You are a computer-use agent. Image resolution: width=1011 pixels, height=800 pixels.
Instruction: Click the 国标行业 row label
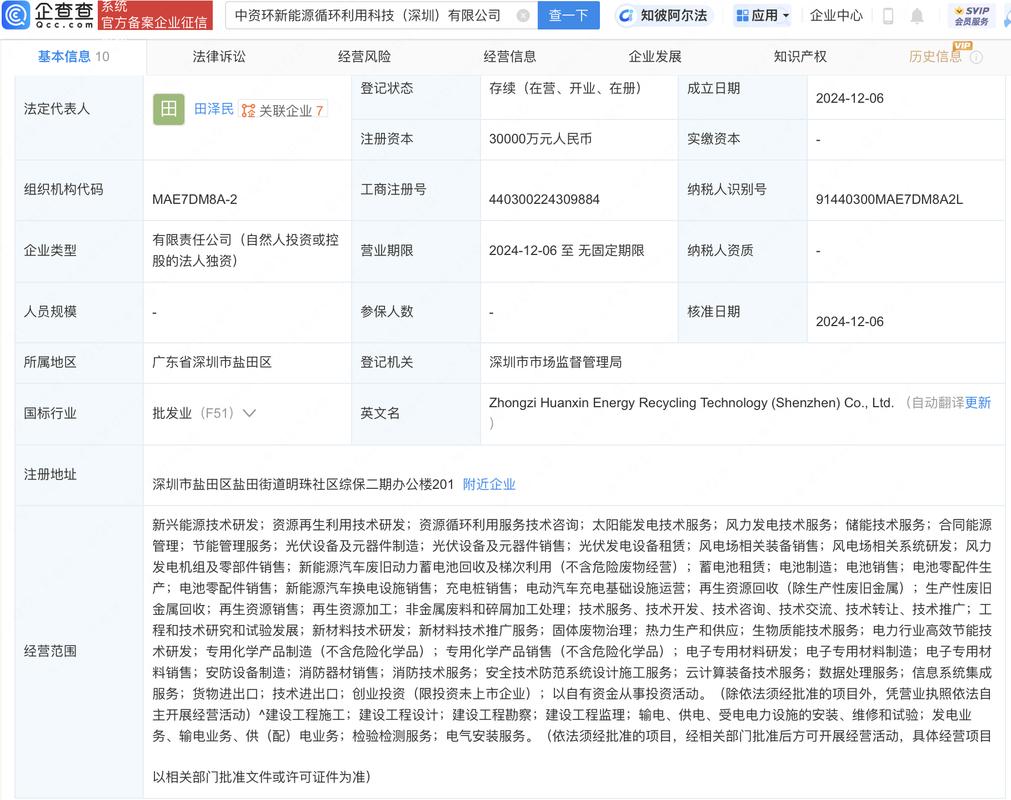point(50,413)
